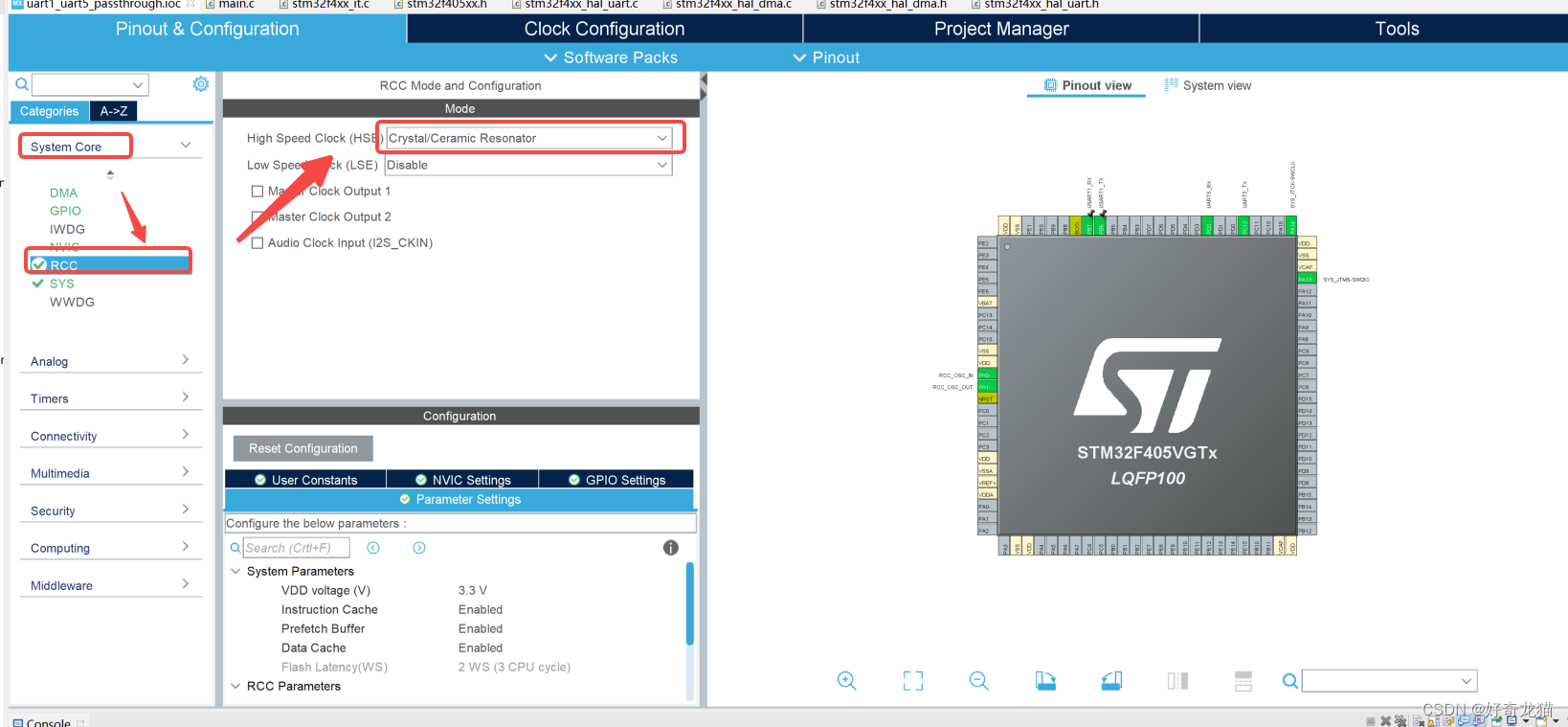Open the category settings gear icon
This screenshot has width=1568, height=727.
tap(200, 84)
